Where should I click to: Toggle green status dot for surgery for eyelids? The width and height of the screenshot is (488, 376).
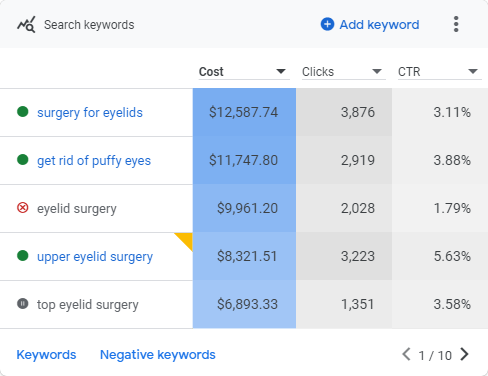point(23,112)
